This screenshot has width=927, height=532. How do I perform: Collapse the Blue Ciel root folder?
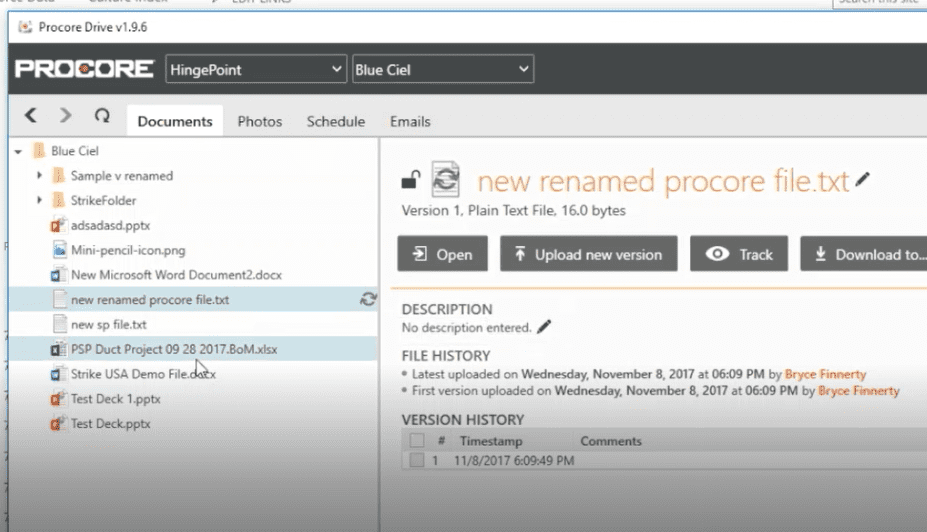pos(18,151)
